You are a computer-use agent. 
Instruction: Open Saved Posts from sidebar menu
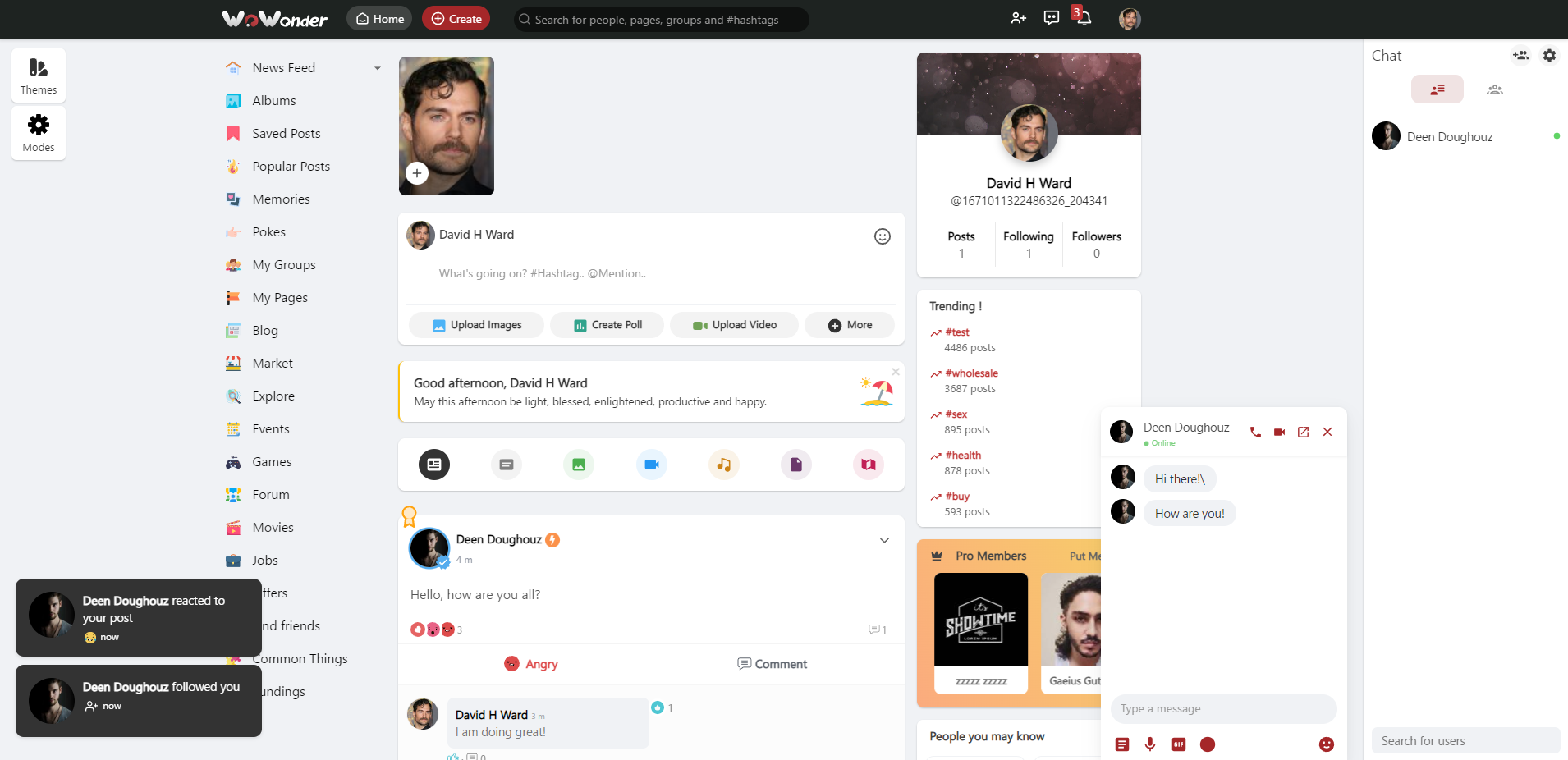click(x=286, y=134)
